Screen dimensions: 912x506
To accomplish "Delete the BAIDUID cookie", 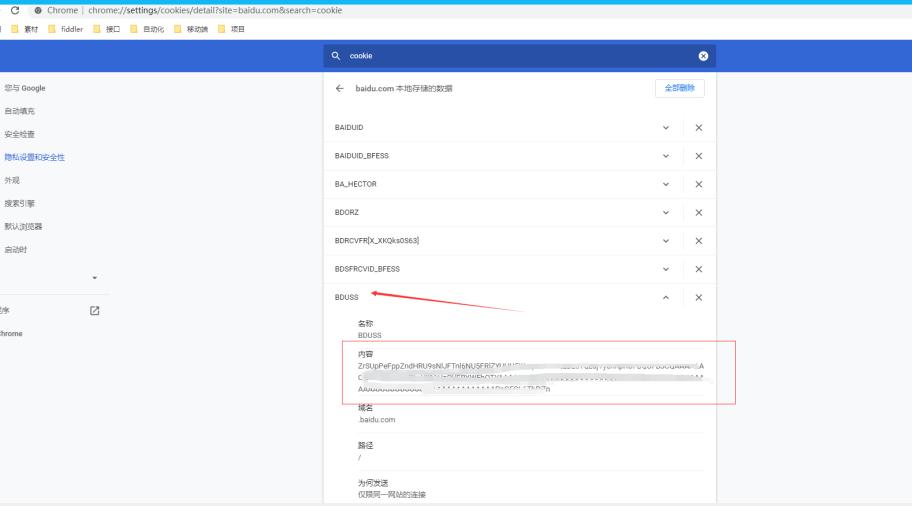I will click(699, 127).
